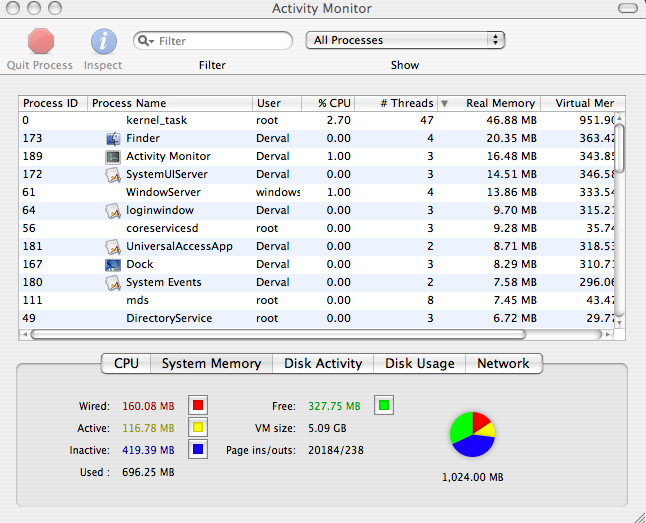Screen dimensions: 646x523
Task: Click the UniversalAccessApp icon
Action: pos(113,246)
